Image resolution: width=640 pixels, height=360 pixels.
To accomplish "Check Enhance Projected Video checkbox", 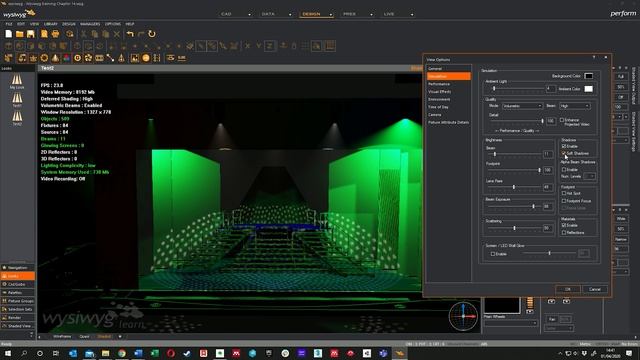I will pyautogui.click(x=562, y=120).
